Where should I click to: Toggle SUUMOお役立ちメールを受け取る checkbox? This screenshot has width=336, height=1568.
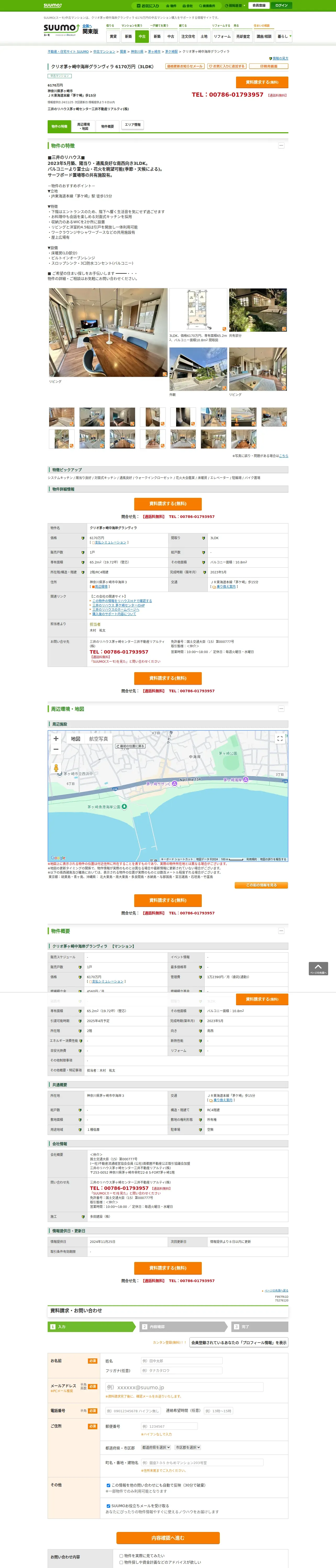(109, 1506)
